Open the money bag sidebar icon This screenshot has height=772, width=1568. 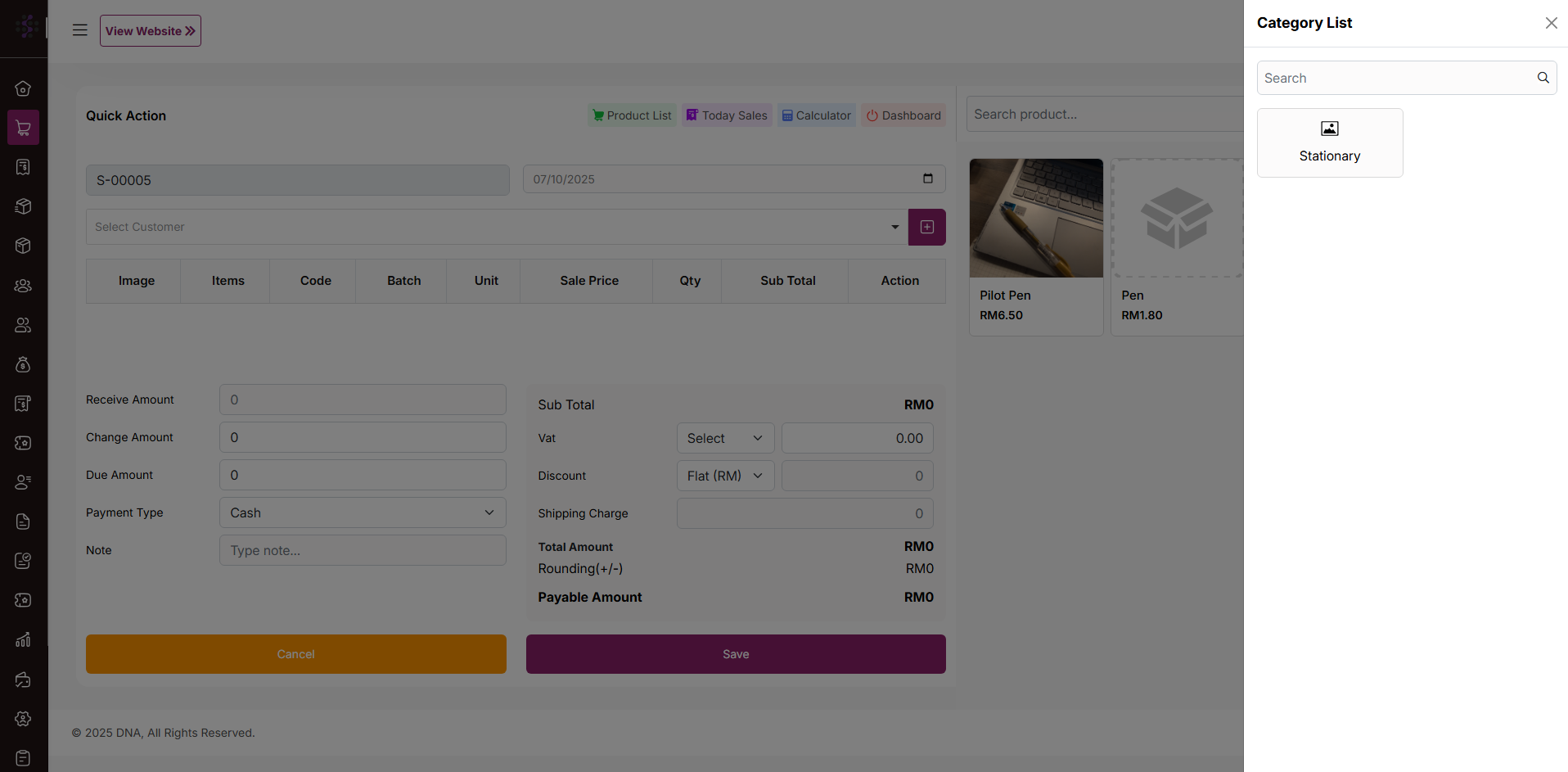coord(23,364)
